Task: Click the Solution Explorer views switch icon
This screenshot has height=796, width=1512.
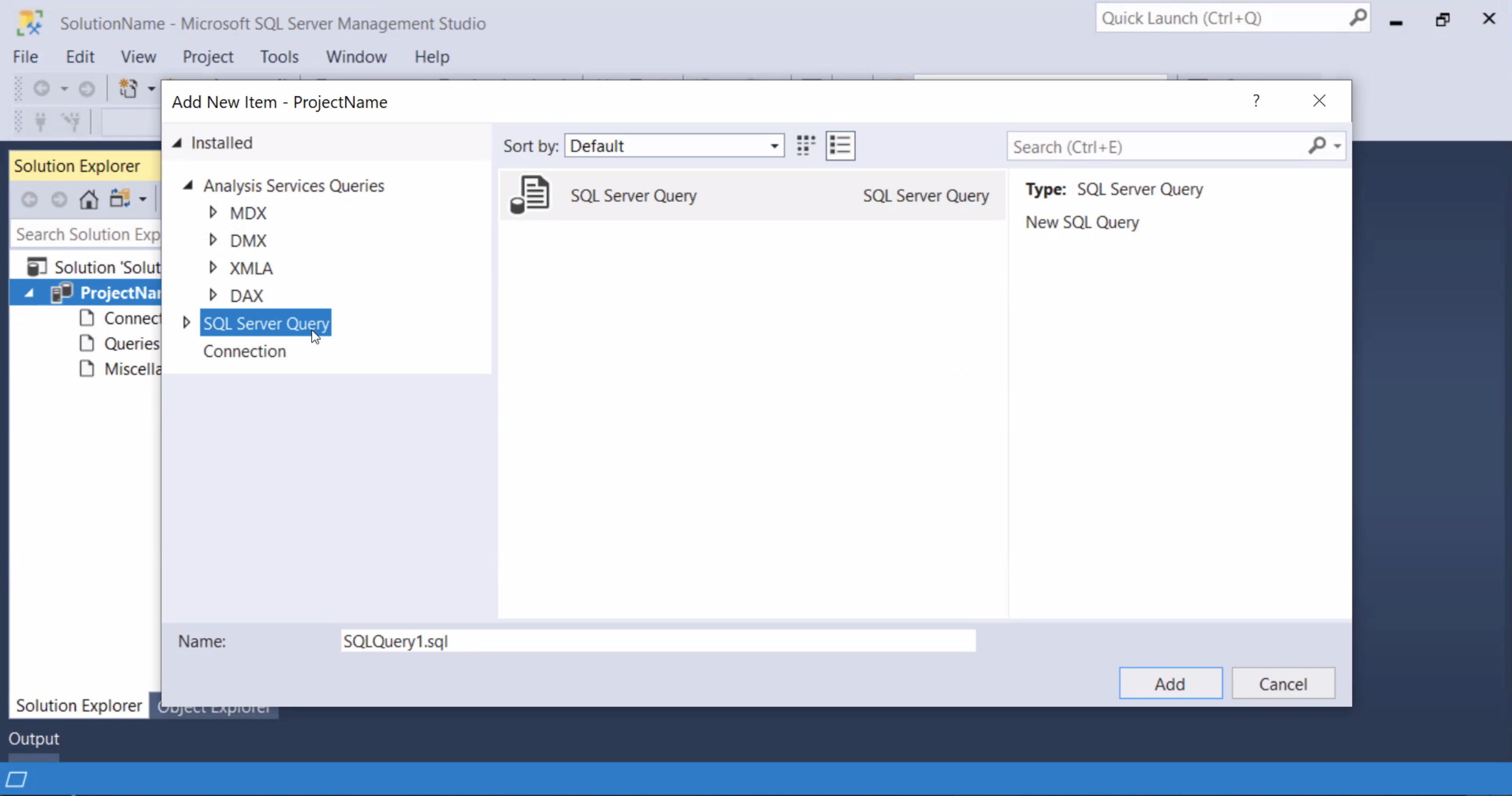Action: click(120, 199)
